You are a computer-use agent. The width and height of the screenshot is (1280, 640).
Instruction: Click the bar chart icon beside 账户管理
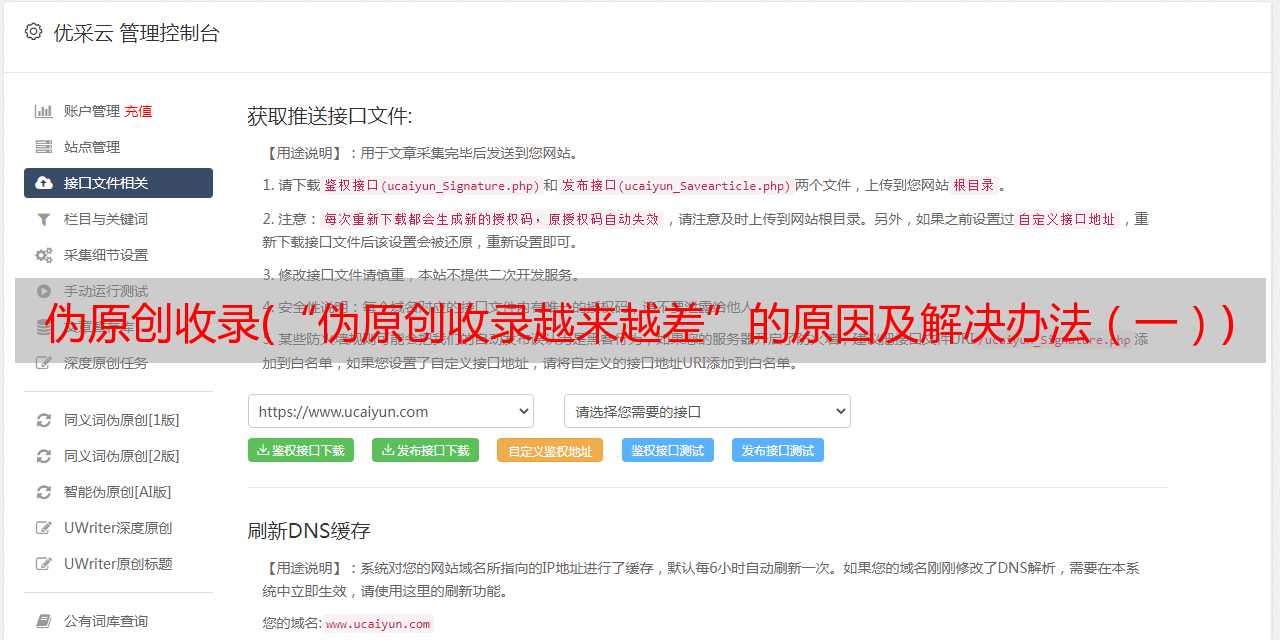coord(44,111)
